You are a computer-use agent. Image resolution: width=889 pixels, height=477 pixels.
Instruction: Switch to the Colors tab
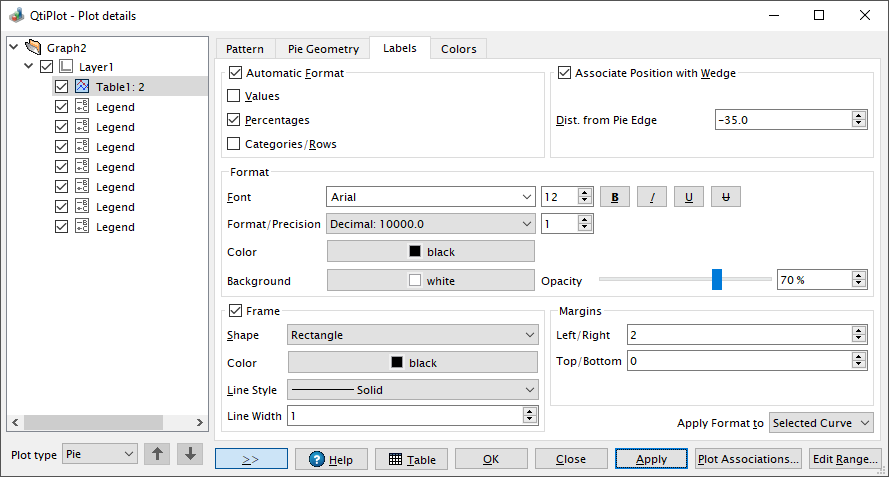tap(459, 49)
